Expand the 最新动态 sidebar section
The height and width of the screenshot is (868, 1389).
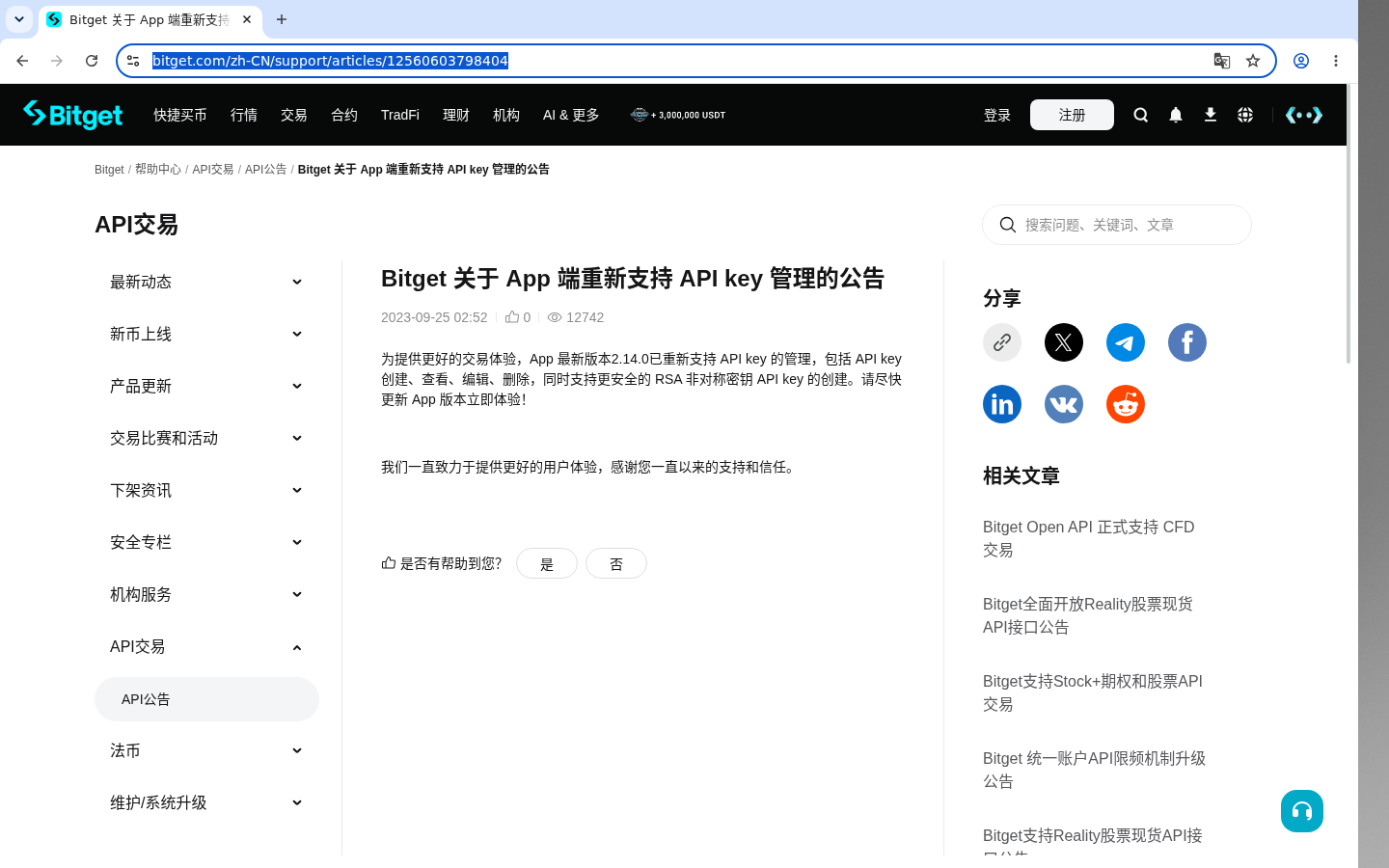(x=206, y=282)
